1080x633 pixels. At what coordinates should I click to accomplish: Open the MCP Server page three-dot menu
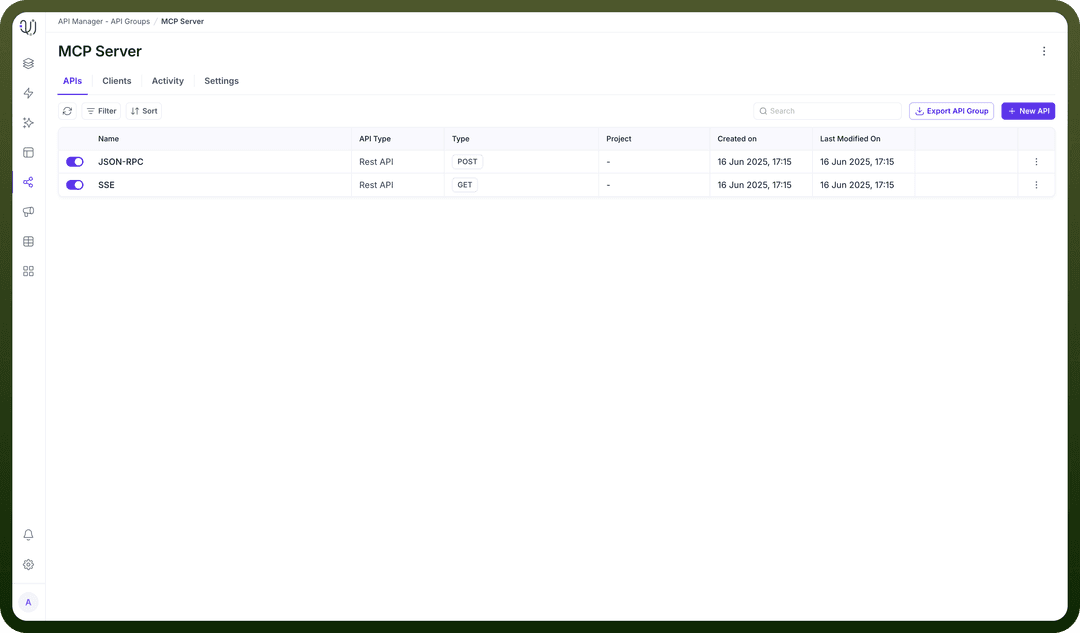tap(1043, 51)
